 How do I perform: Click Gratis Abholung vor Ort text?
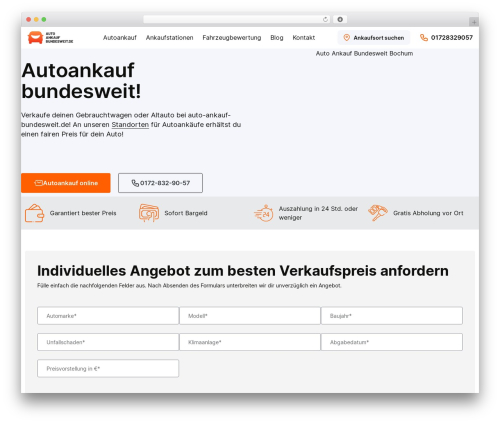(428, 213)
